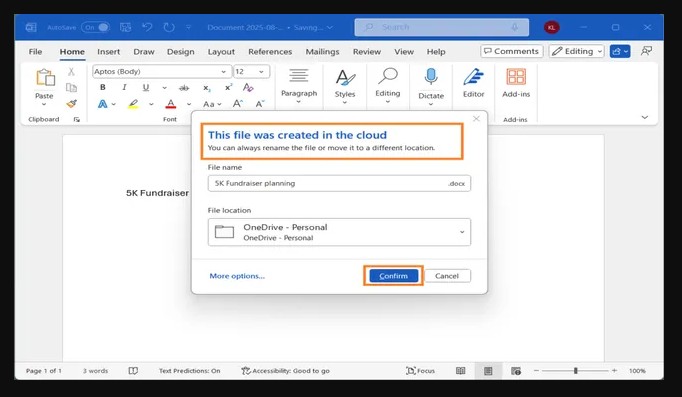Image resolution: width=682 pixels, height=397 pixels.
Task: Click the File name input field
Action: [x=339, y=183]
